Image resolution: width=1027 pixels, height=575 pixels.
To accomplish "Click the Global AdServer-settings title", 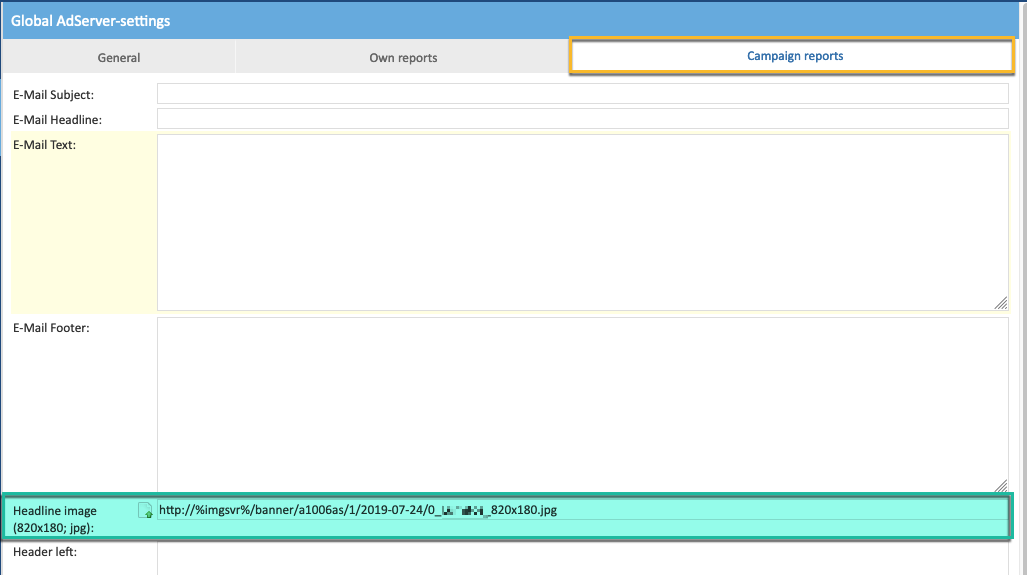I will pos(90,21).
